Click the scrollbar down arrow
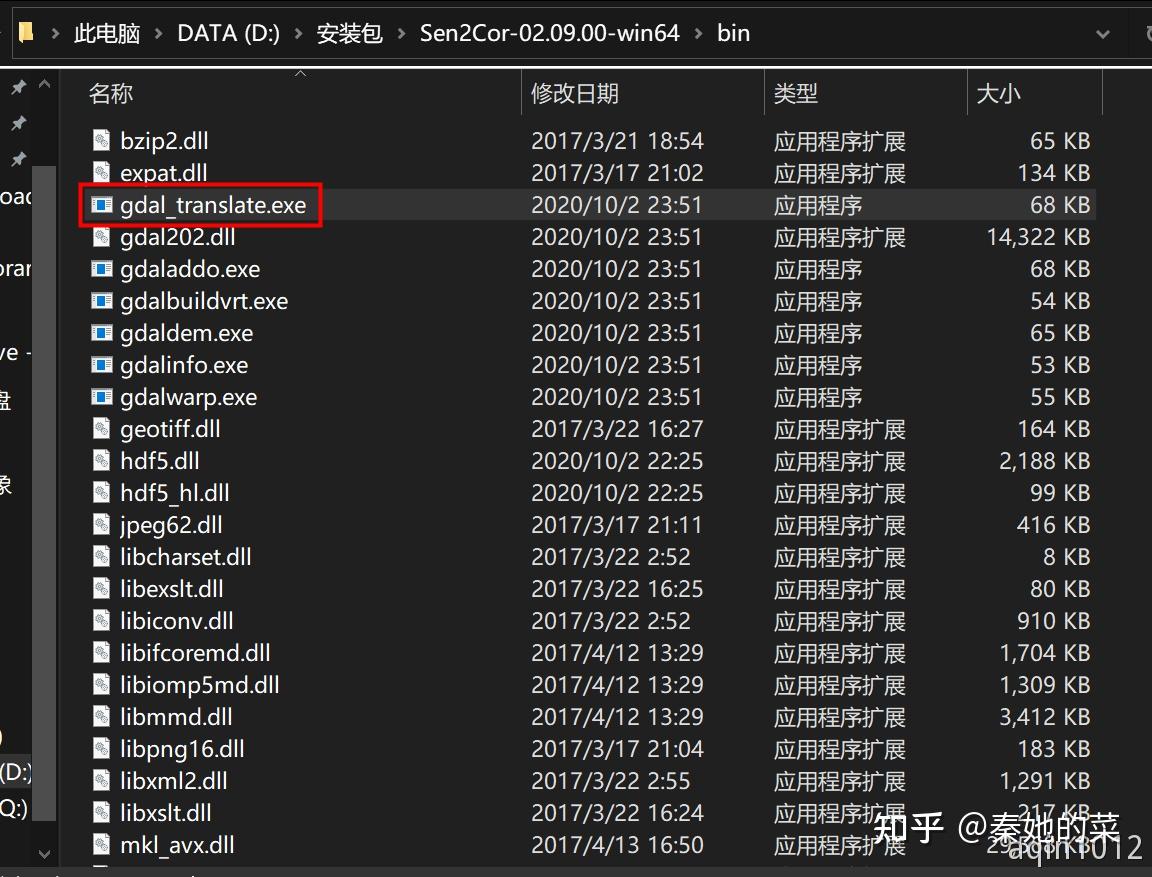The height and width of the screenshot is (877, 1152). [x=43, y=855]
